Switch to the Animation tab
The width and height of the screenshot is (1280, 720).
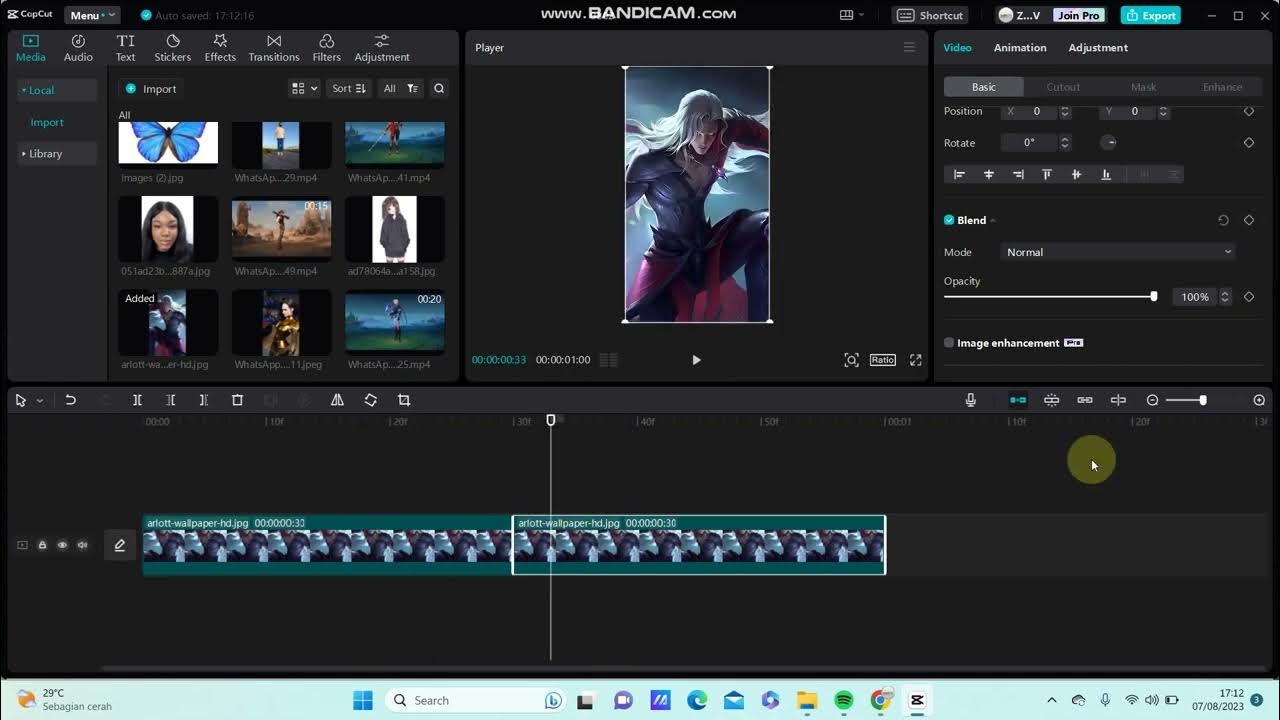(1020, 48)
